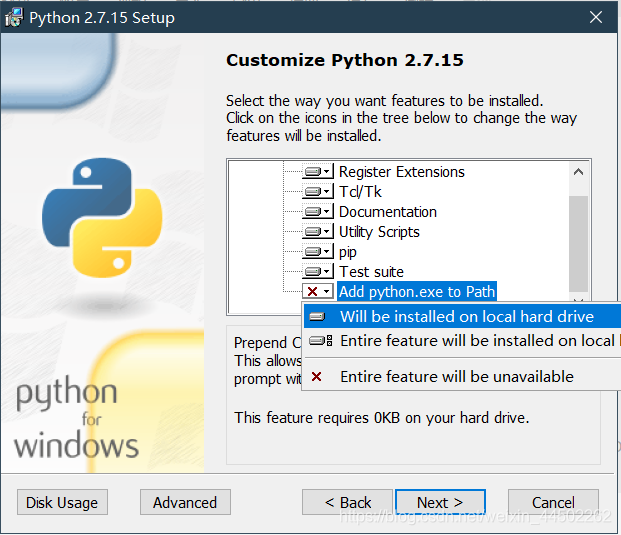Click the installer icon in the title bar
Viewport: 621px width, 535px height.
14,17
